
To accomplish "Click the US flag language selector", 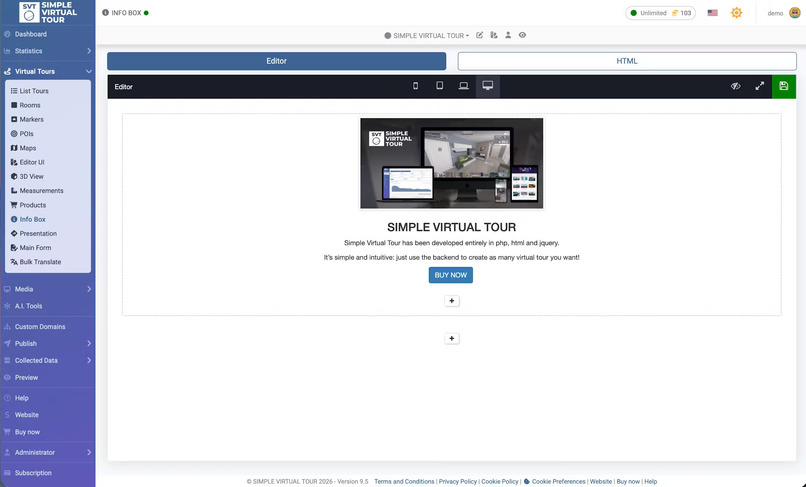I will click(712, 13).
